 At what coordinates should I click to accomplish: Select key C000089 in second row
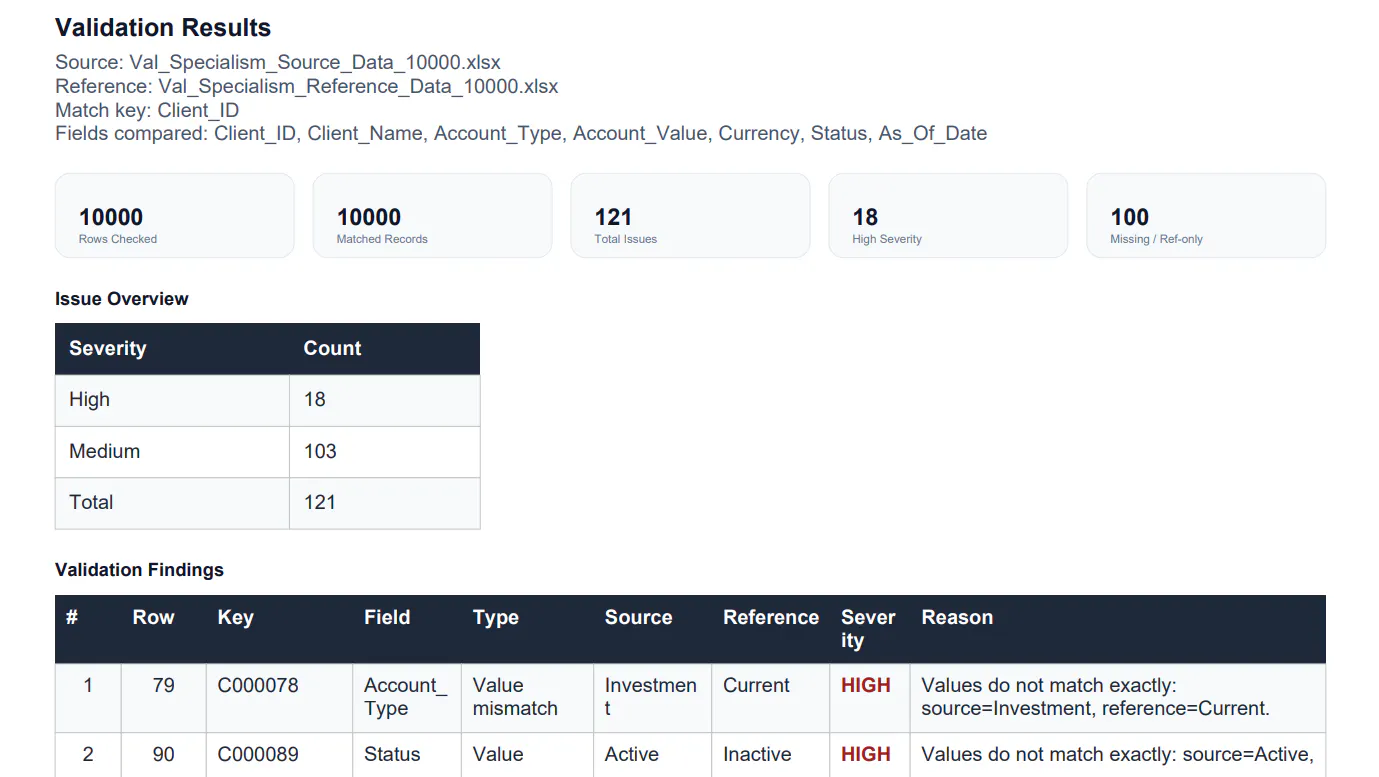pyautogui.click(x=258, y=755)
